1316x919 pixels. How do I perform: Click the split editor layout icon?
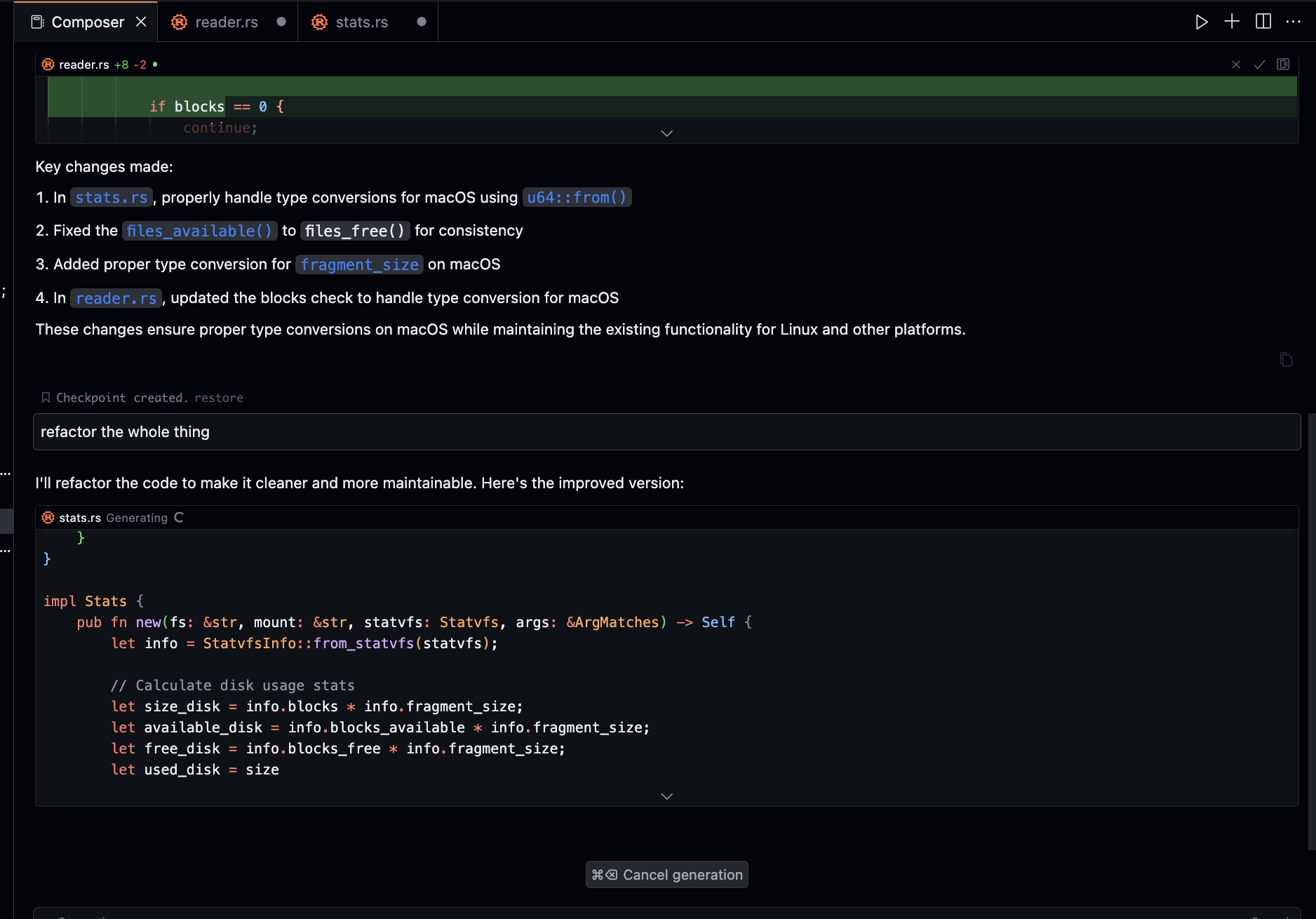click(x=1263, y=22)
